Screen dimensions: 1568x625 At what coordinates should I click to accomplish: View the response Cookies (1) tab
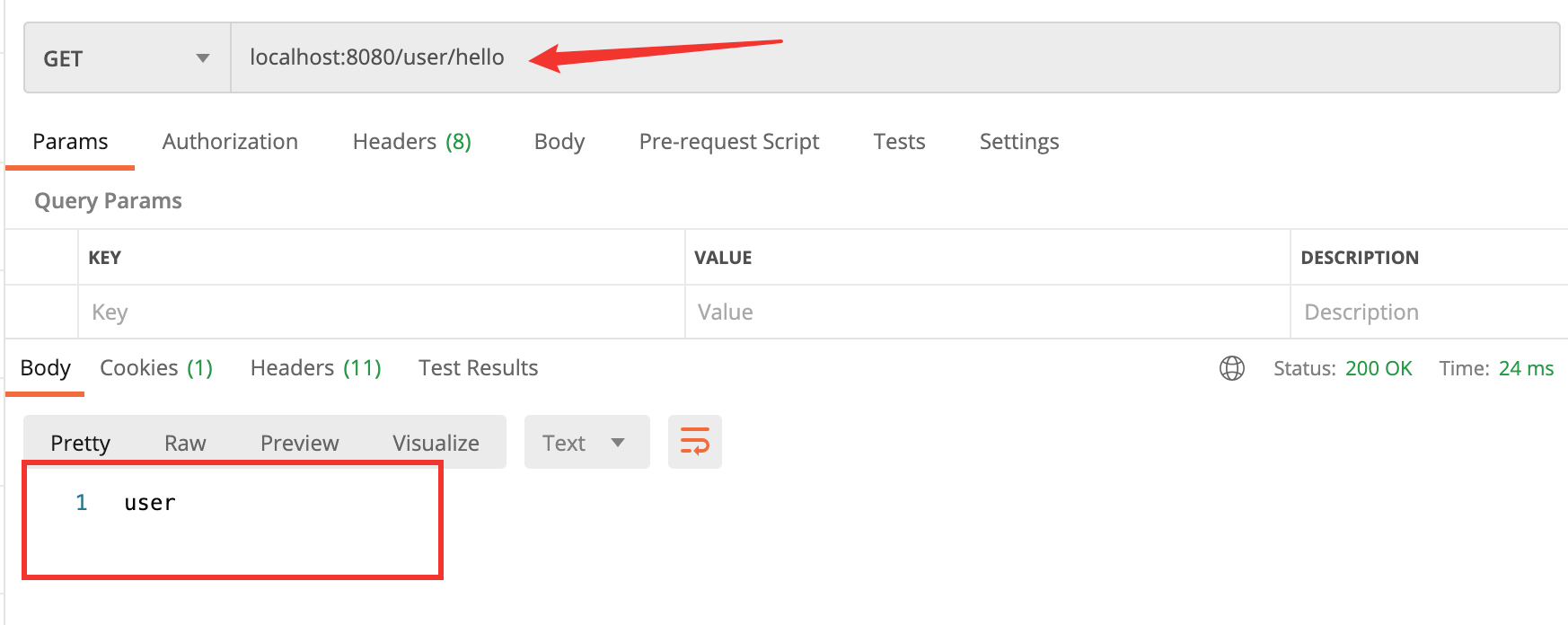pyautogui.click(x=155, y=368)
